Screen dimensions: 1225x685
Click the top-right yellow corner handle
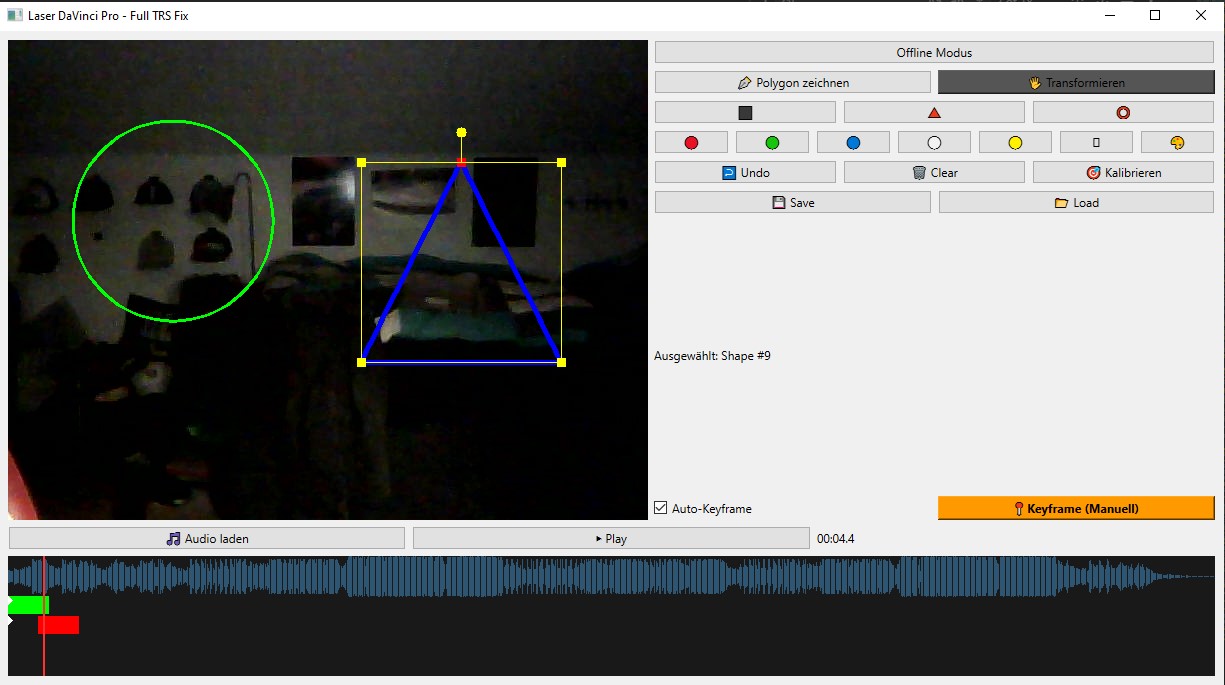561,162
